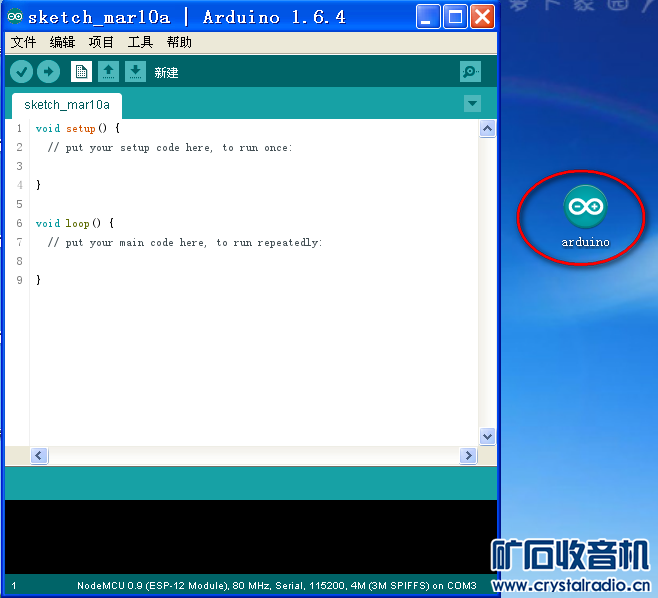Click empty line 3 in the editor

click(x=254, y=166)
